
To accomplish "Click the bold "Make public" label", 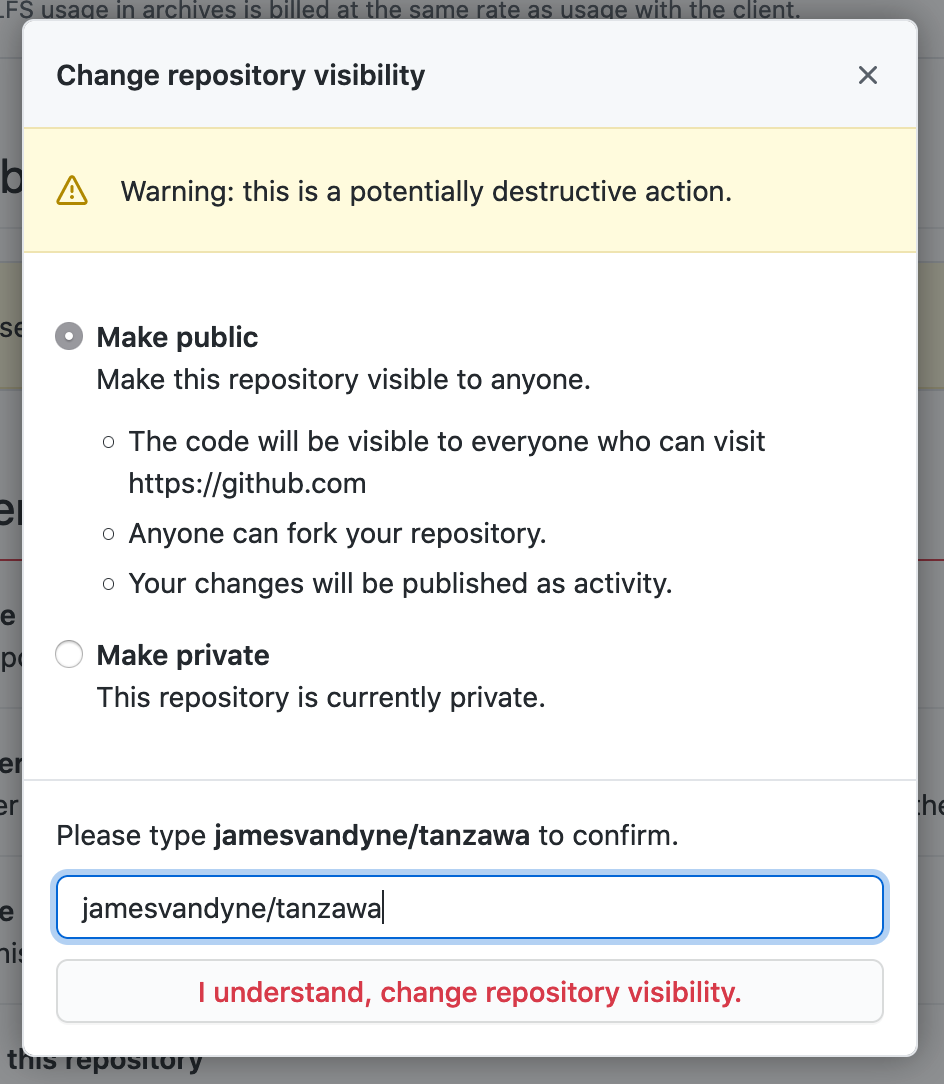I will [177, 337].
